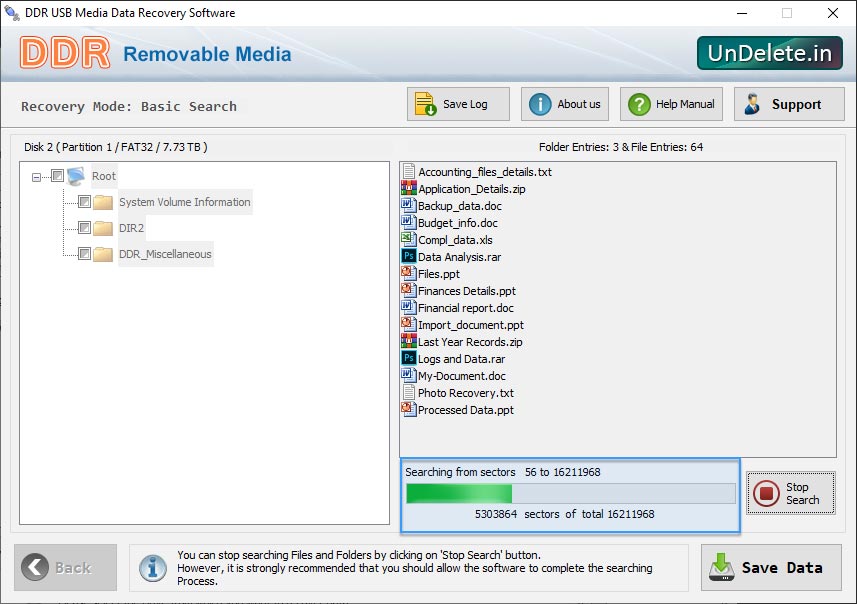Screen dimensions: 857x604
Task: Collapse the Root tree node
Action: (x=36, y=177)
